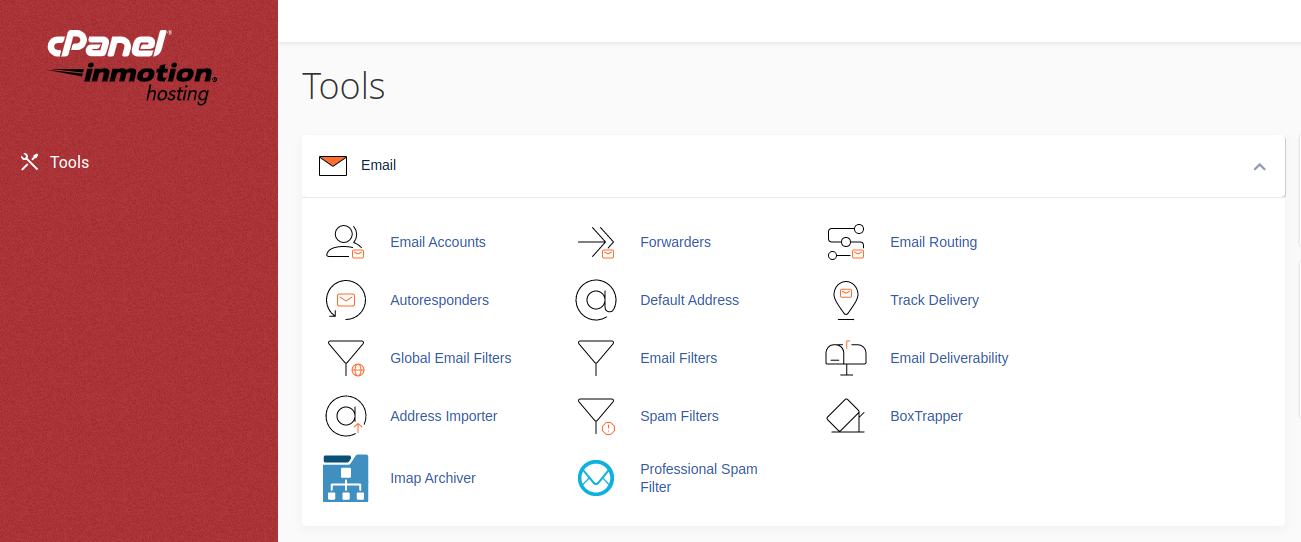Select the Autoresponders icon
The image size is (1301, 542).
point(345,300)
